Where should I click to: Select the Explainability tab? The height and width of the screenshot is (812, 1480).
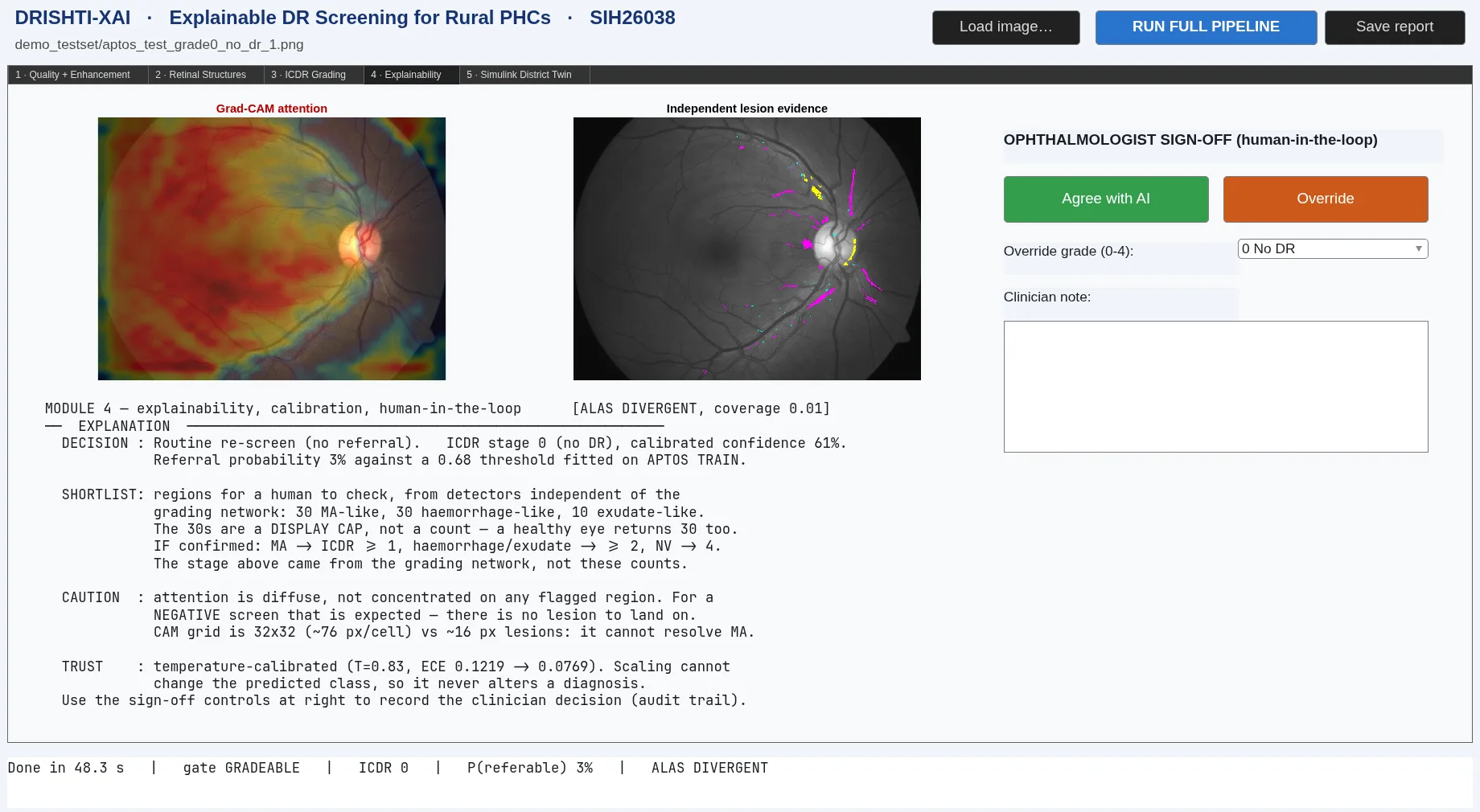pyautogui.click(x=411, y=75)
